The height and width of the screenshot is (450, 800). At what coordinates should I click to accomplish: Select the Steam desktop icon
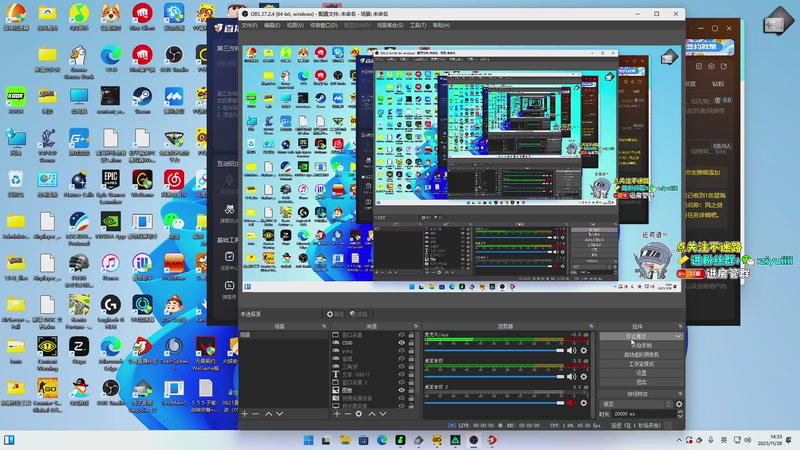click(x=142, y=101)
